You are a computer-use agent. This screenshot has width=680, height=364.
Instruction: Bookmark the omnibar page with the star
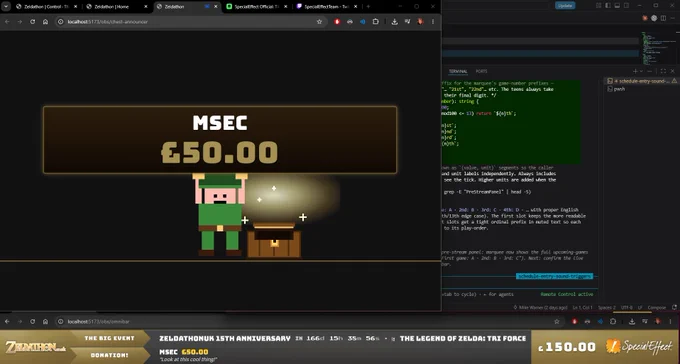[x=557, y=321]
